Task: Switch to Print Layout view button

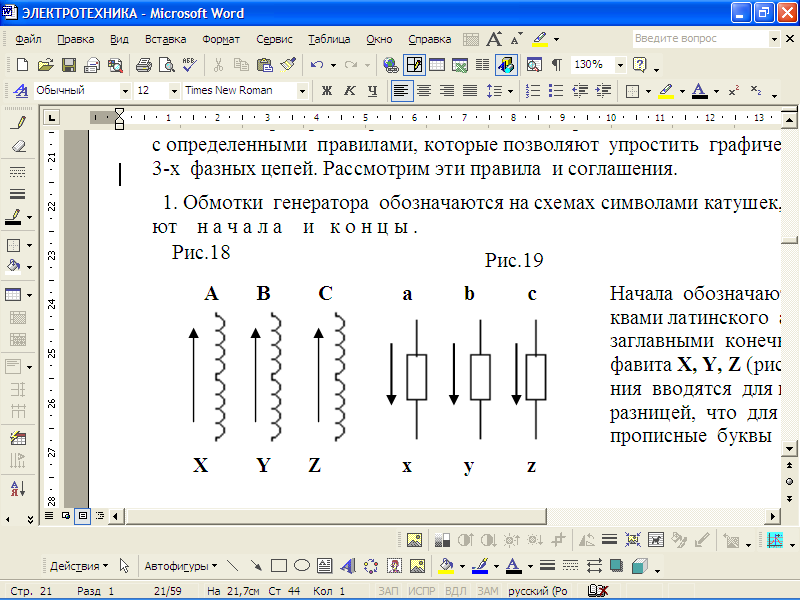Action: coord(83,516)
